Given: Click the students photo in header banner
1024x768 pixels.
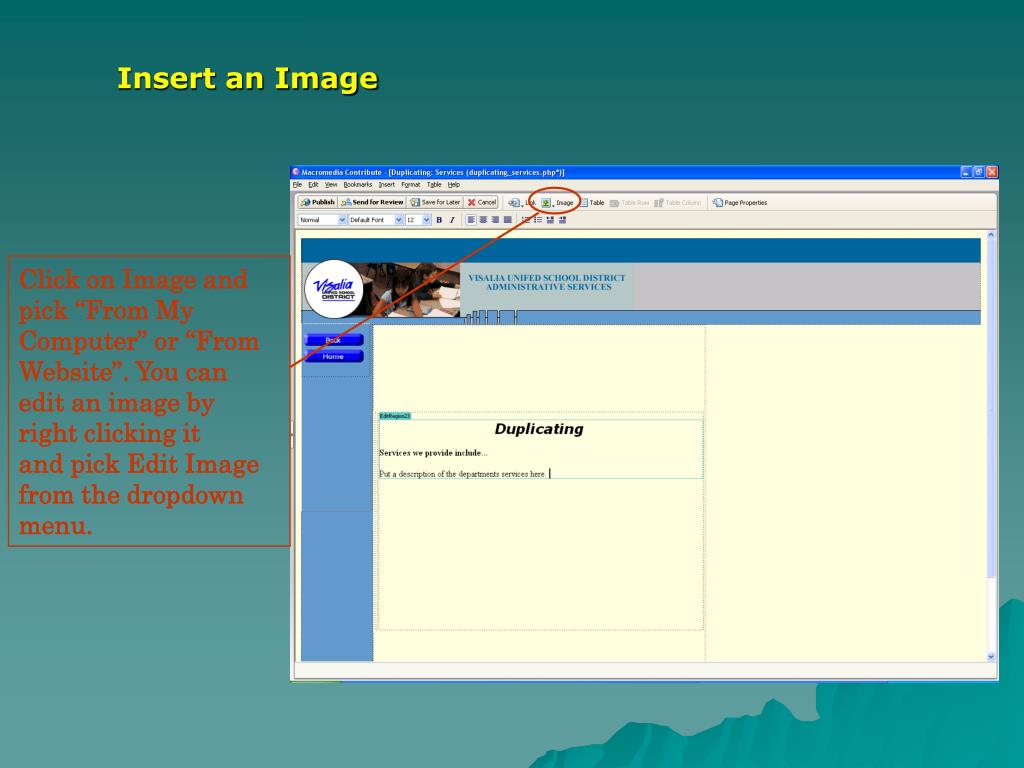Looking at the screenshot, I should coord(411,289).
